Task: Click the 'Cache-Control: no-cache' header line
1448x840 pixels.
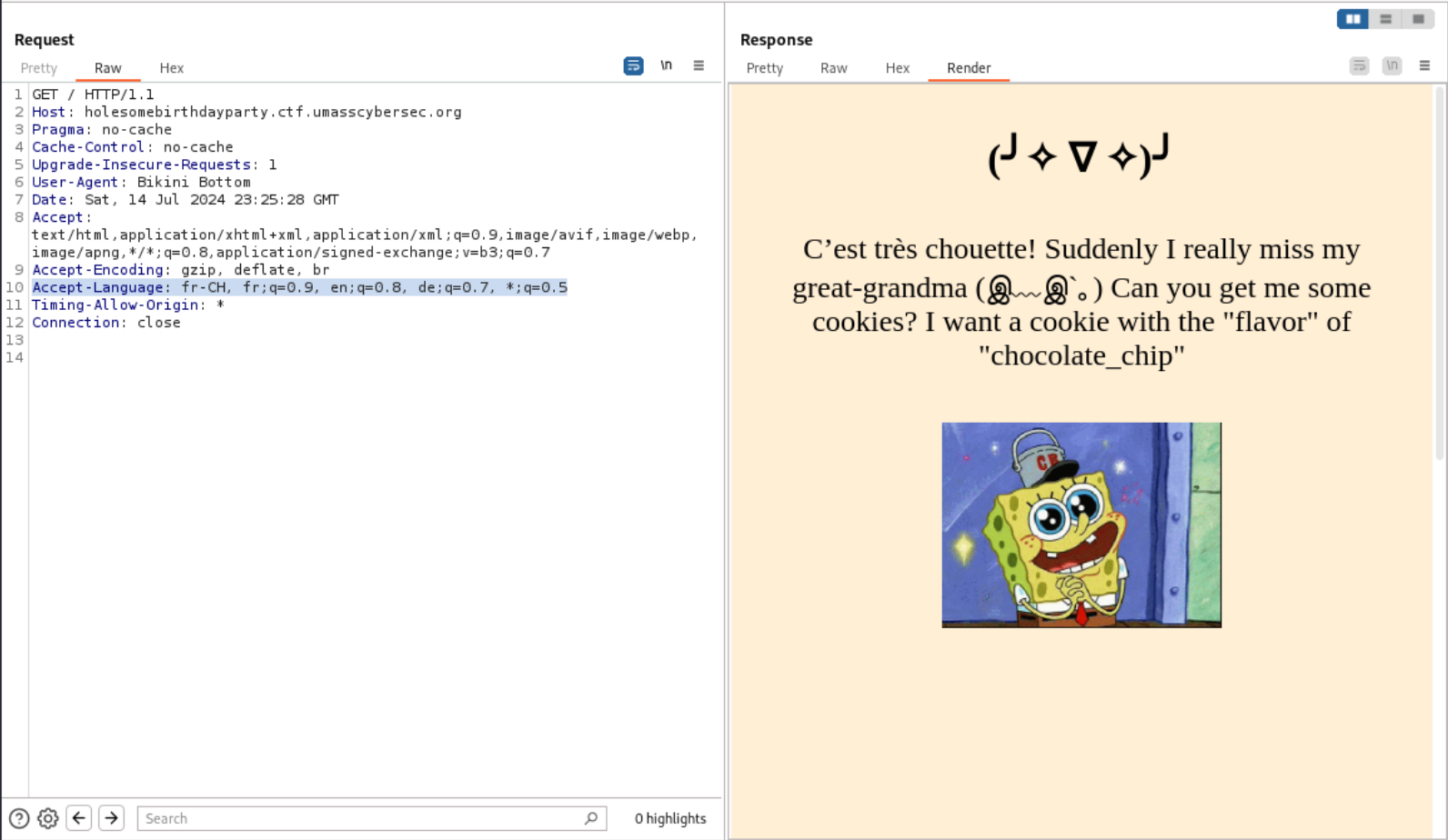Action: [133, 147]
